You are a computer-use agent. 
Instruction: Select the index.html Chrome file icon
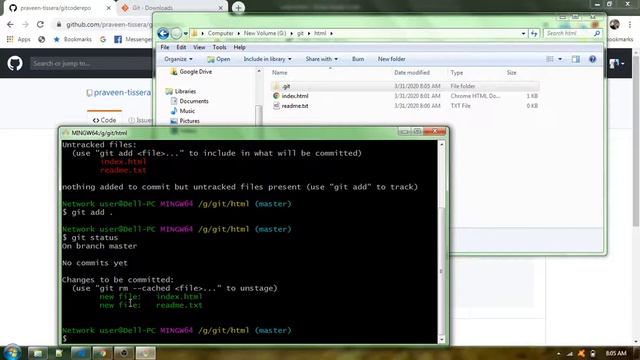pos(276,96)
